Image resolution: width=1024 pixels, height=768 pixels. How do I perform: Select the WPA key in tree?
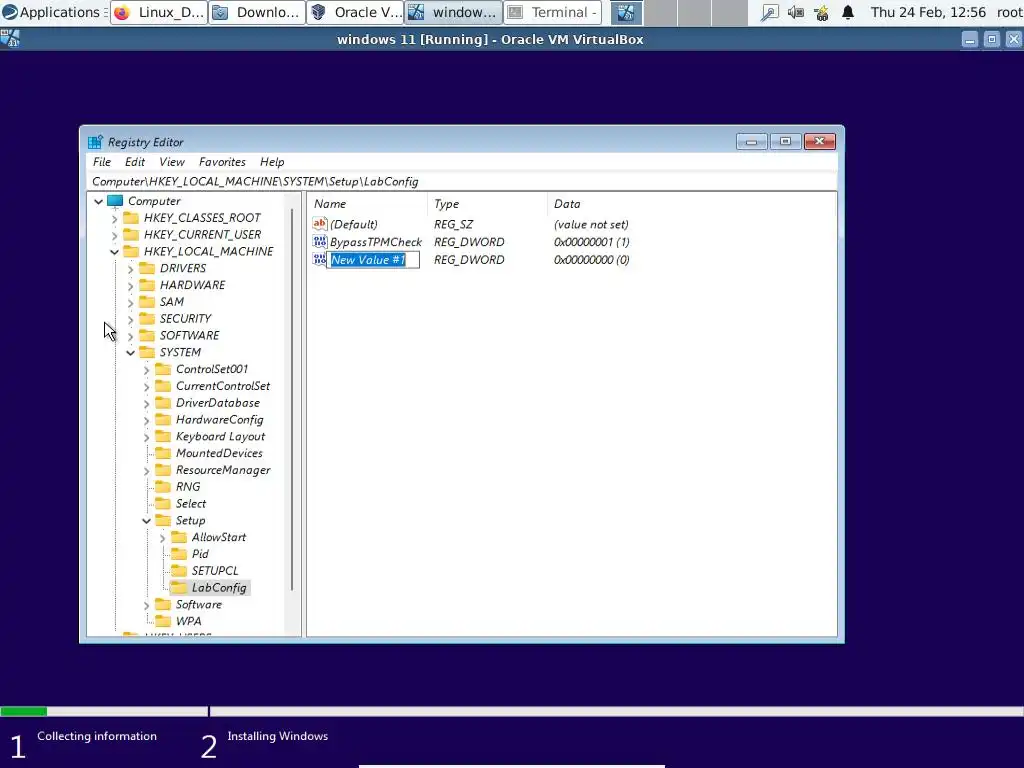(x=189, y=621)
